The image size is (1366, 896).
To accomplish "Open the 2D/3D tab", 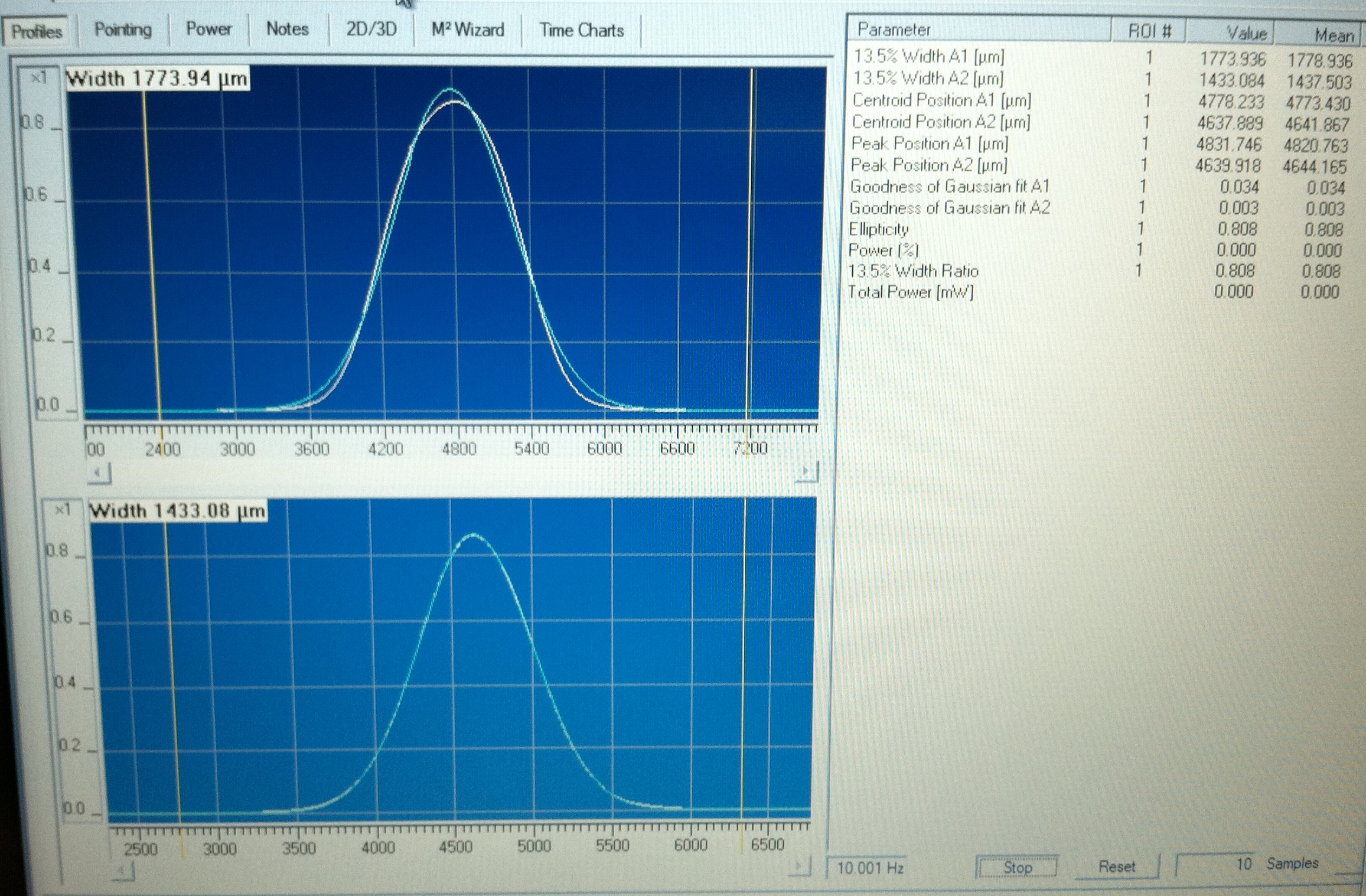I will tap(371, 30).
